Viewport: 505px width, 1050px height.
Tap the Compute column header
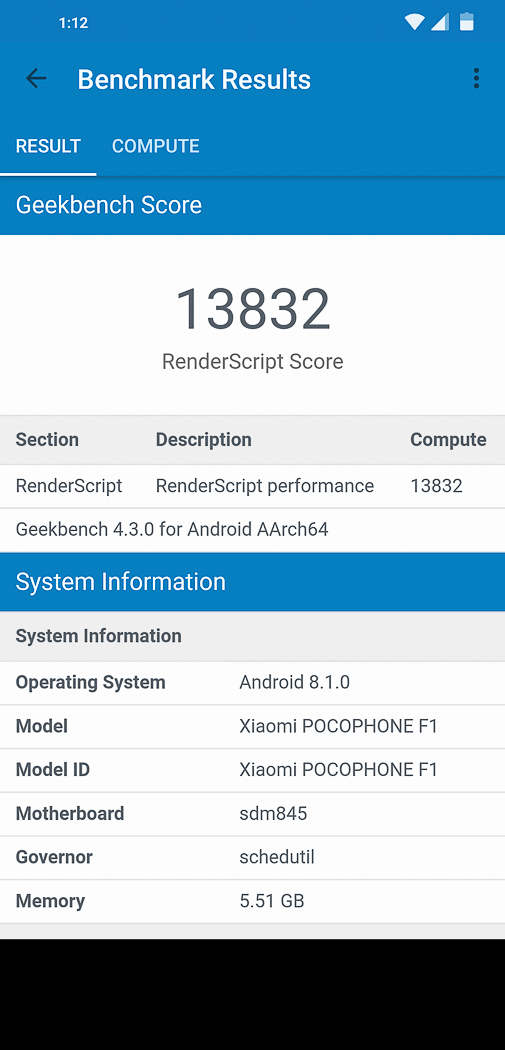pos(448,440)
